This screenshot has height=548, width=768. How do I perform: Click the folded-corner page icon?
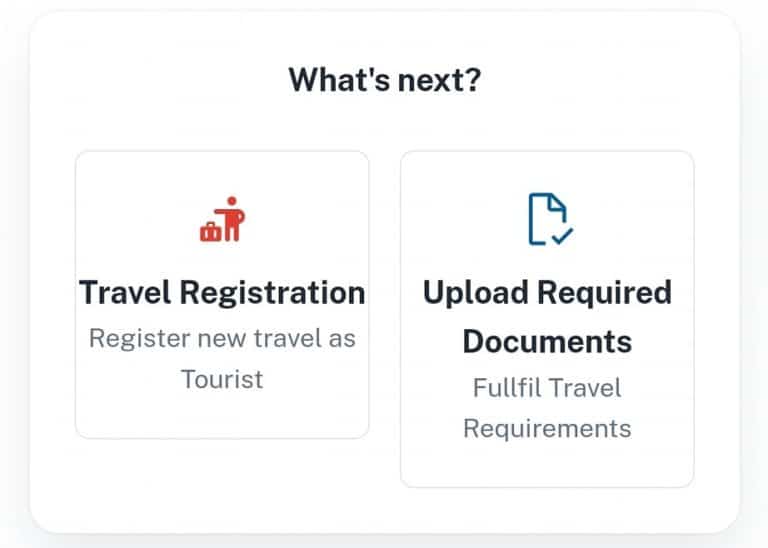click(x=545, y=216)
